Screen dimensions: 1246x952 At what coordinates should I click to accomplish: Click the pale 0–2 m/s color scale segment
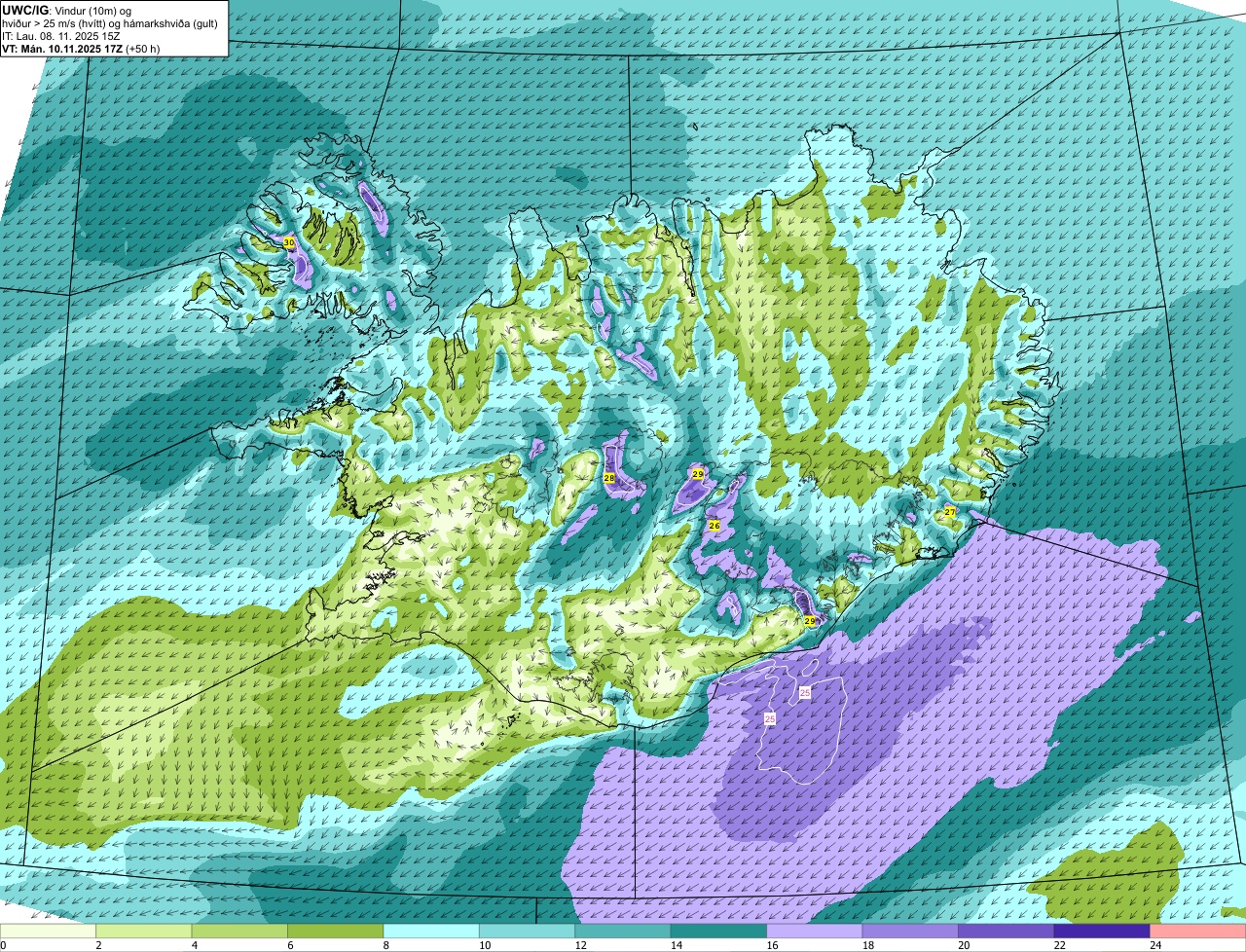click(49, 931)
